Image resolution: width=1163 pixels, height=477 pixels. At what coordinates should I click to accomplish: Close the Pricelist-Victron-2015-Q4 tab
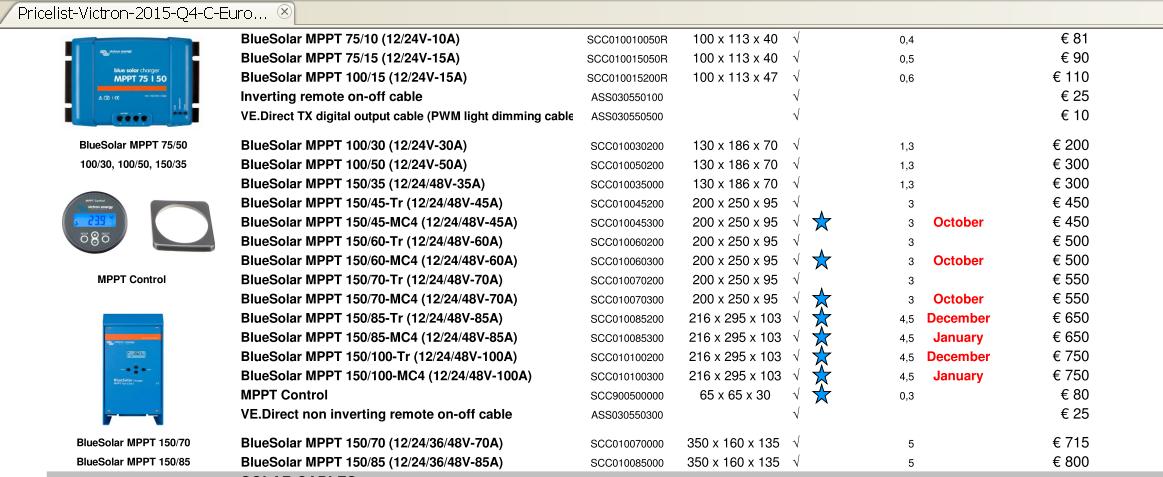click(283, 12)
